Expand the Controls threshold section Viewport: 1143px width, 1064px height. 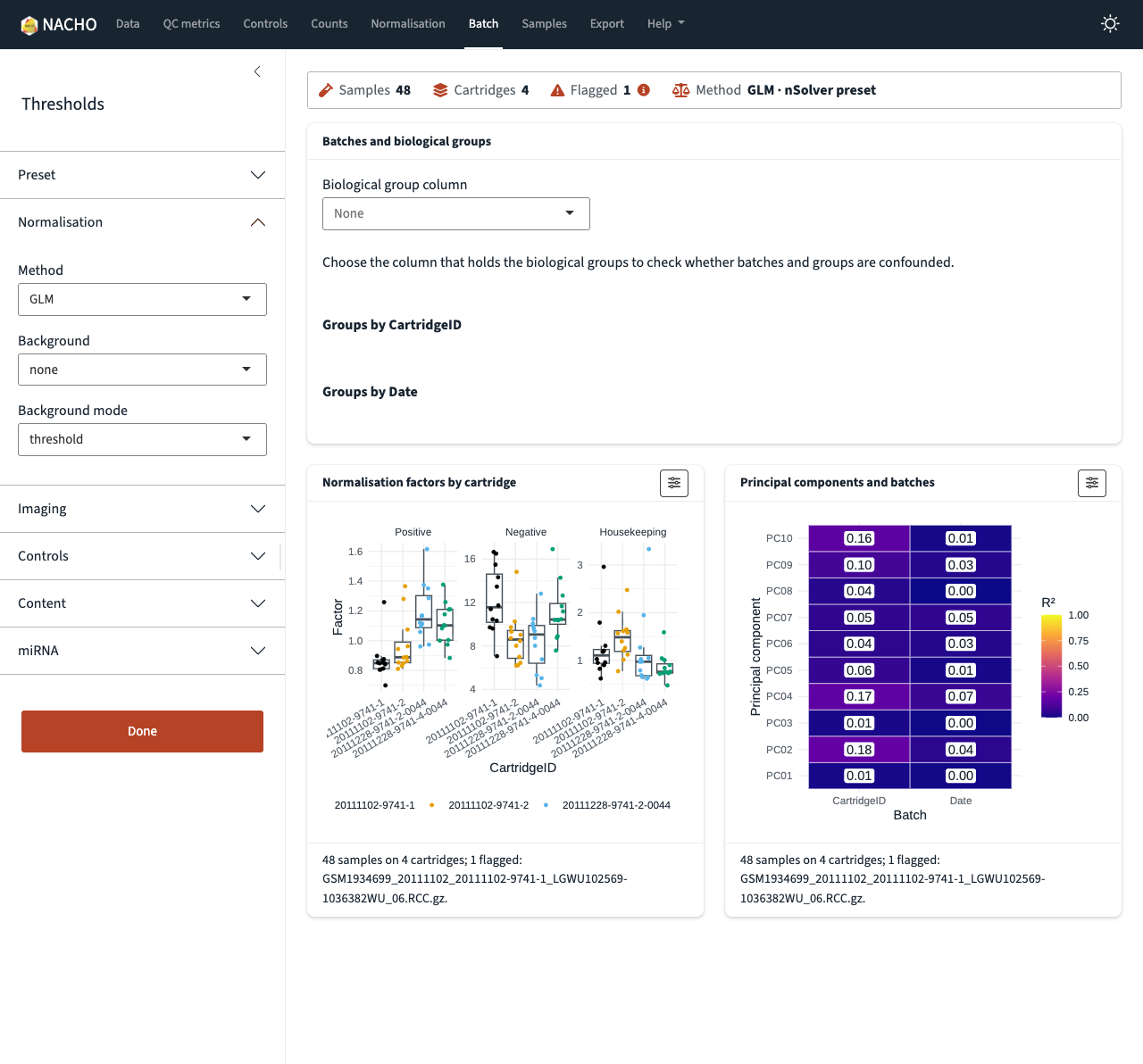coord(142,556)
